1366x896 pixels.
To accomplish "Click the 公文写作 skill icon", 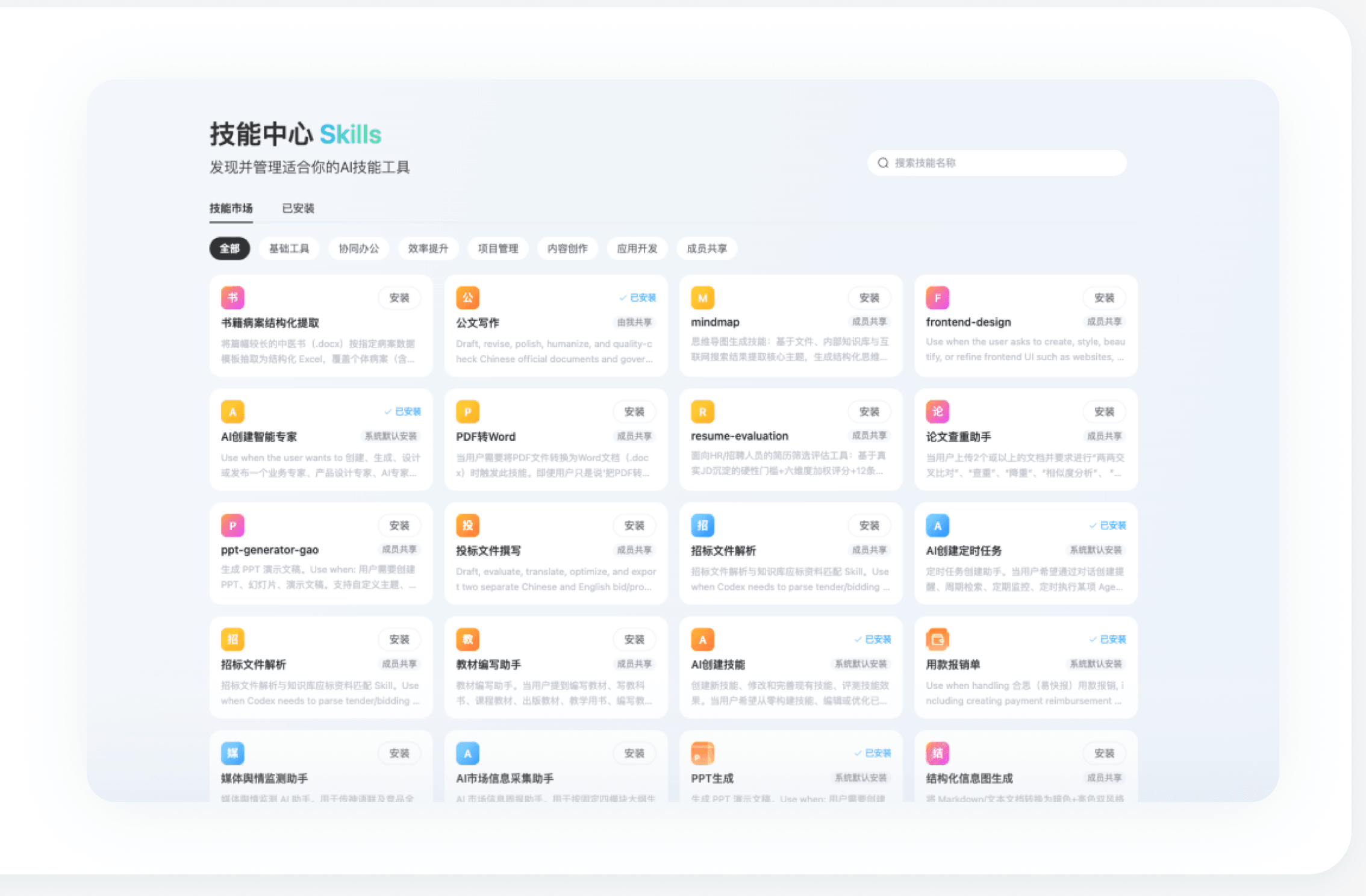I will pos(467,297).
